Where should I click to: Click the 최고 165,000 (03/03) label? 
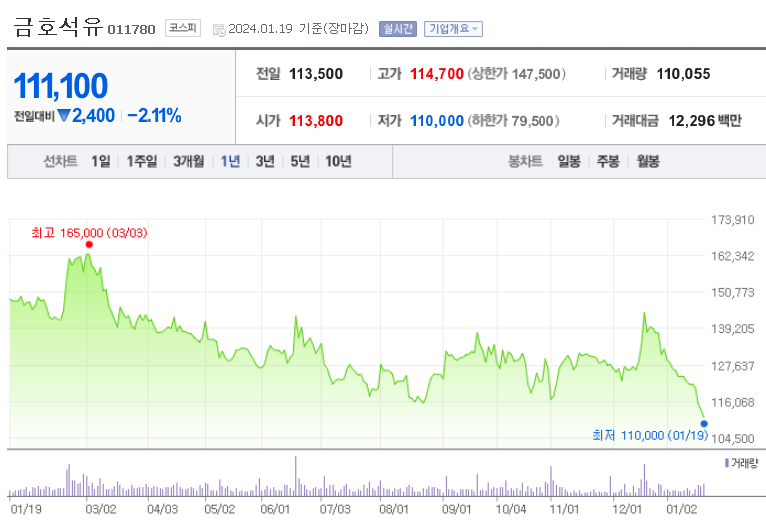click(89, 233)
